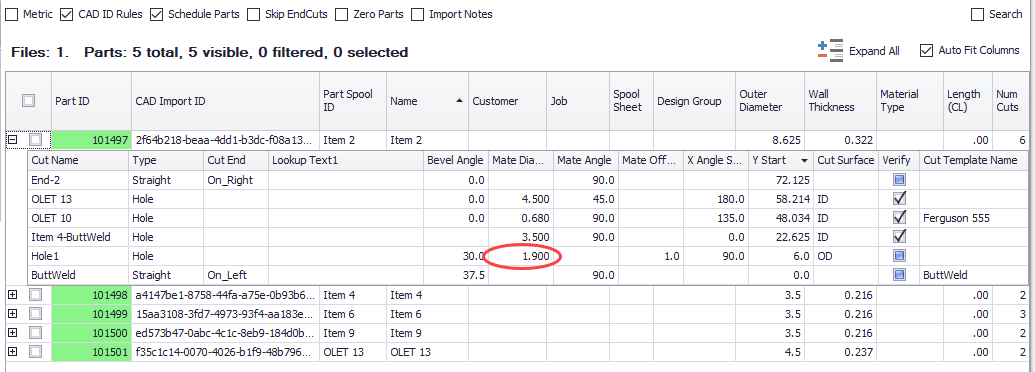
Task: Click Cut Surface sub-table header
Action: 847,160
